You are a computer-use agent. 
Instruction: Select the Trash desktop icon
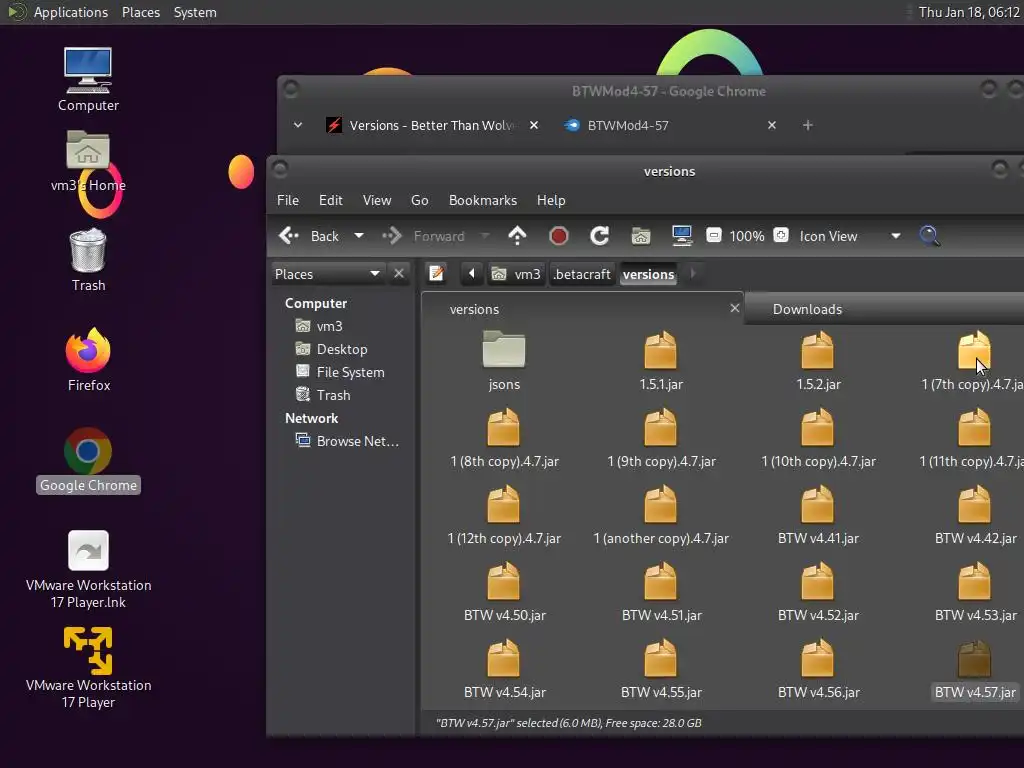click(x=89, y=260)
